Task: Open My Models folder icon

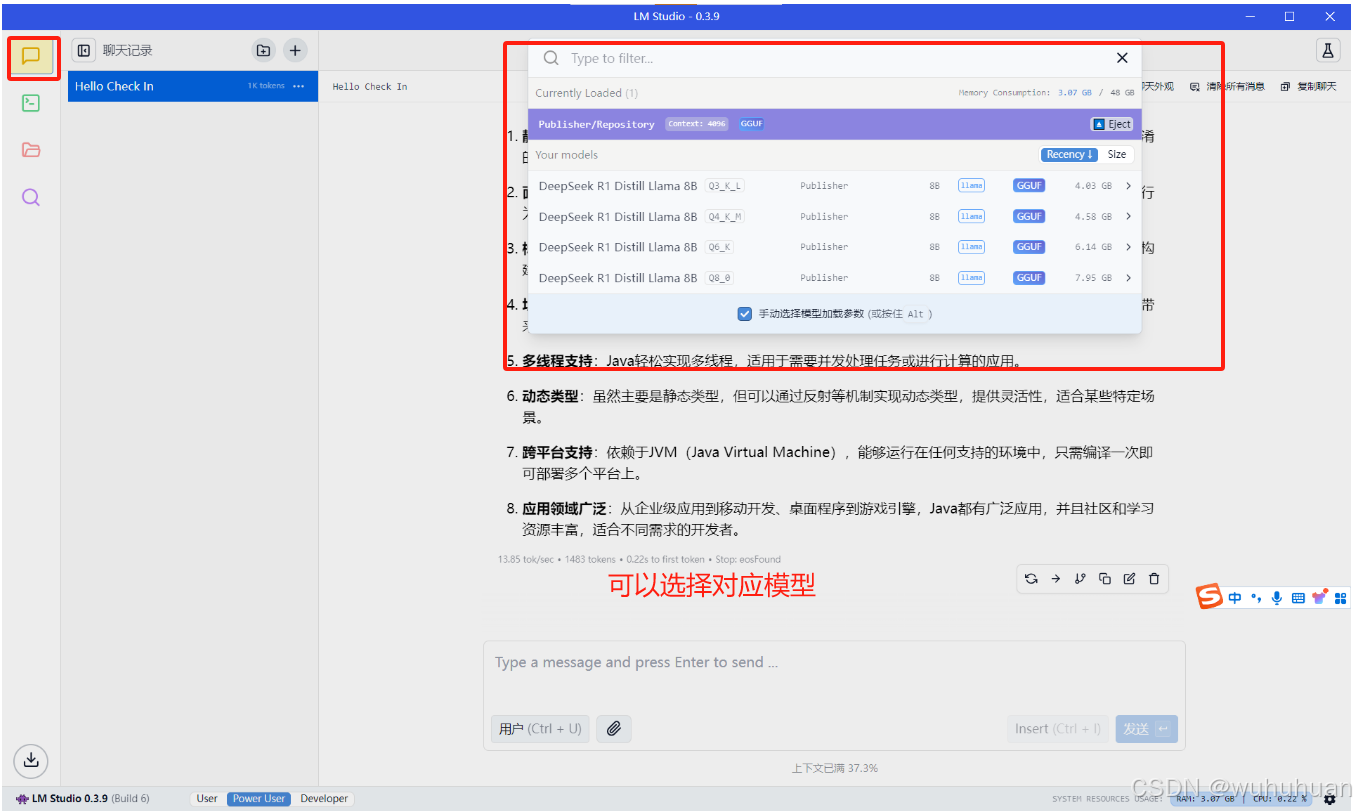Action: (31, 150)
